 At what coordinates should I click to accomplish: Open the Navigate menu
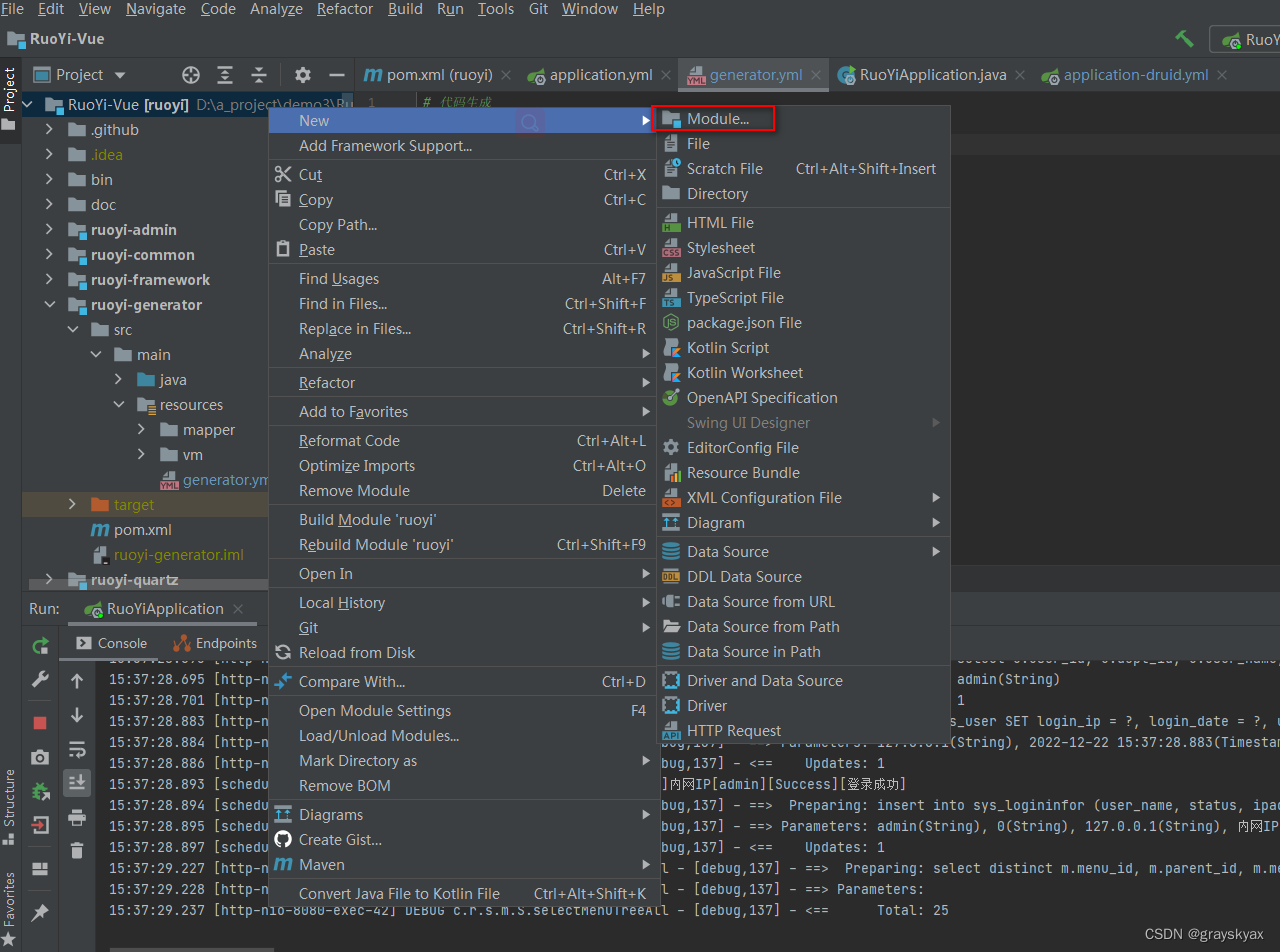click(x=156, y=9)
